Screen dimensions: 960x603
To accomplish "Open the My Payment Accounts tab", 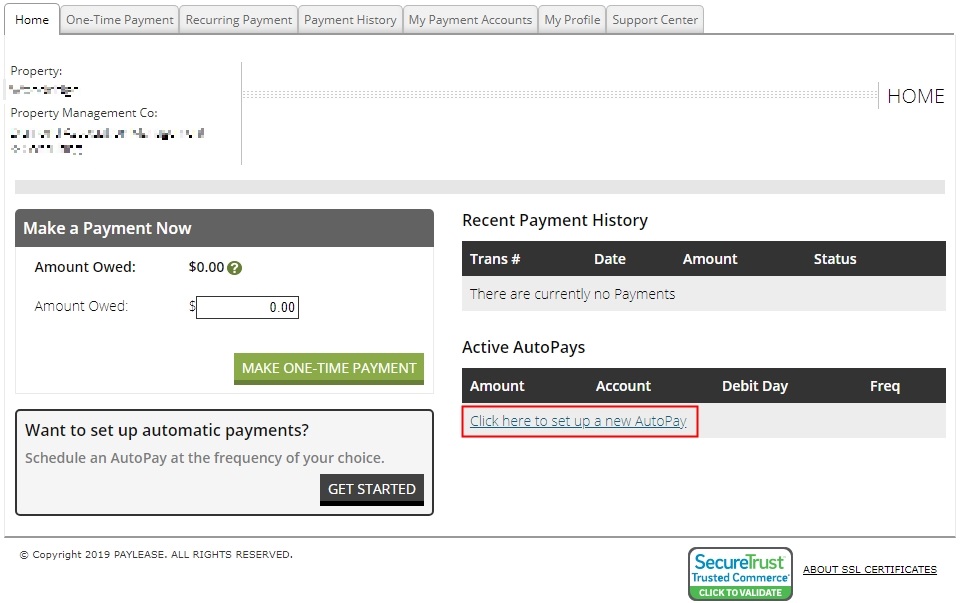I will [469, 18].
